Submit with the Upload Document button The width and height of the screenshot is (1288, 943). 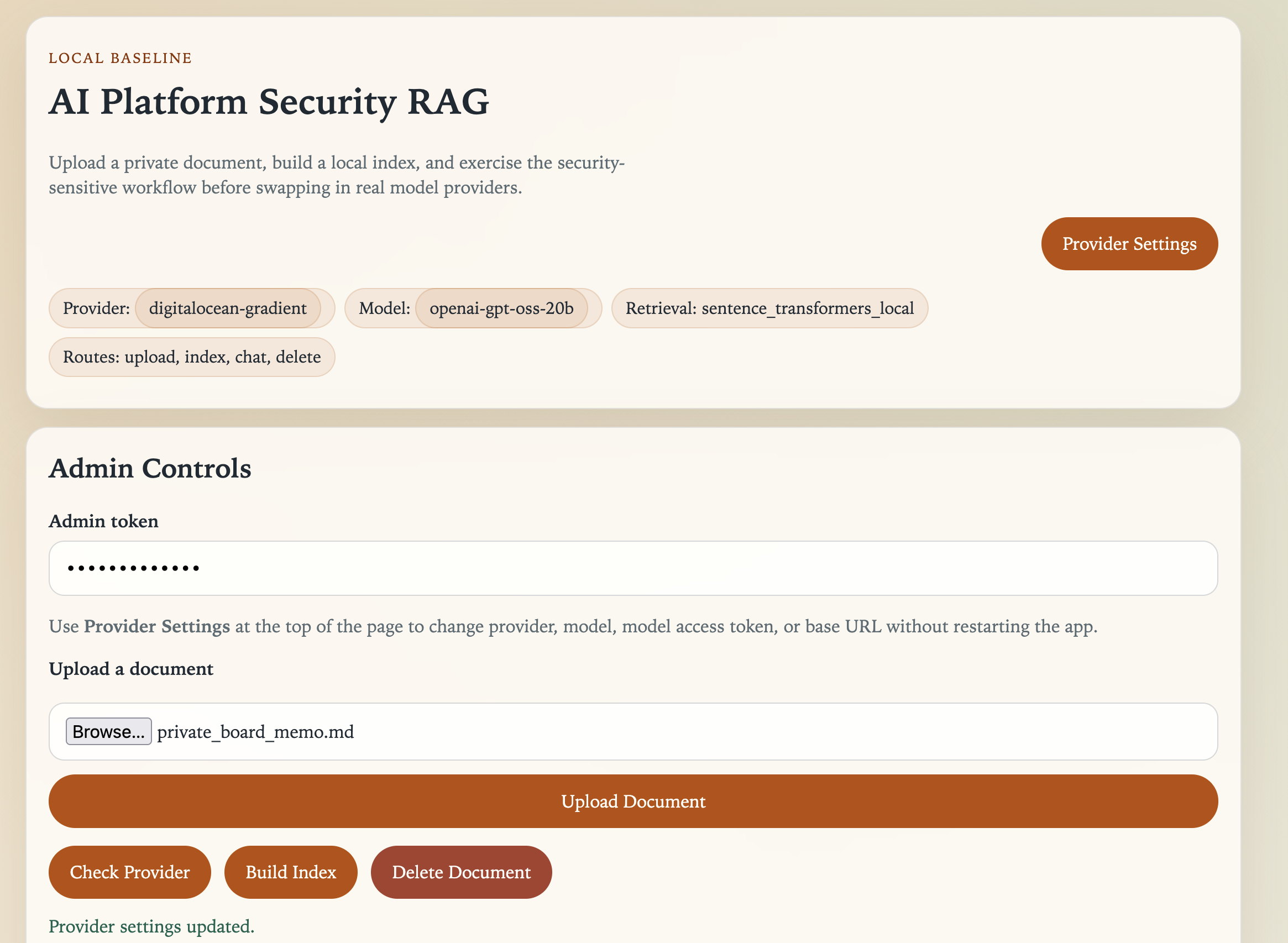point(632,801)
